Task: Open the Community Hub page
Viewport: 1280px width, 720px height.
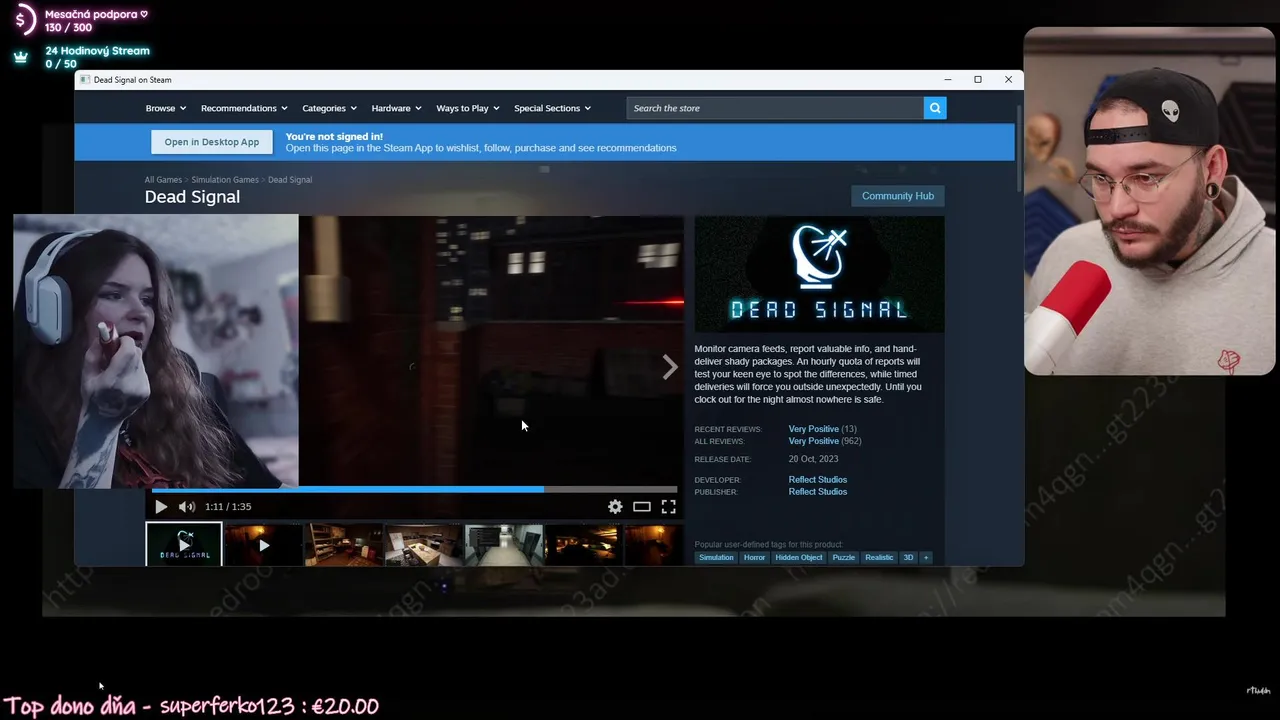Action: click(898, 196)
